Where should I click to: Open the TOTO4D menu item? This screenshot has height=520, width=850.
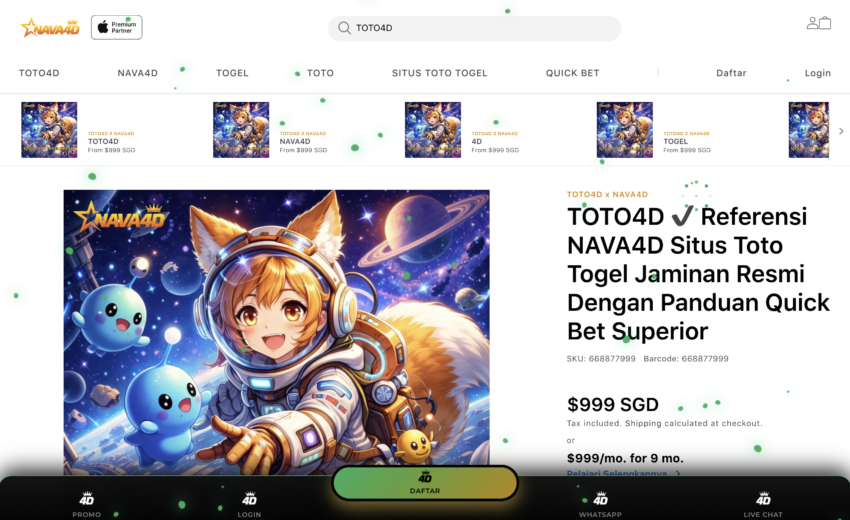pos(39,73)
